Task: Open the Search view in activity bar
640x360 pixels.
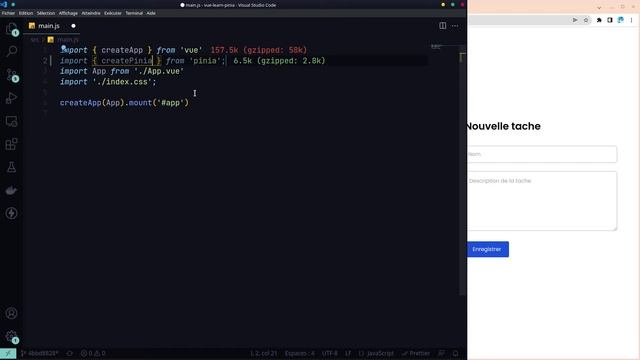Action: [11, 51]
